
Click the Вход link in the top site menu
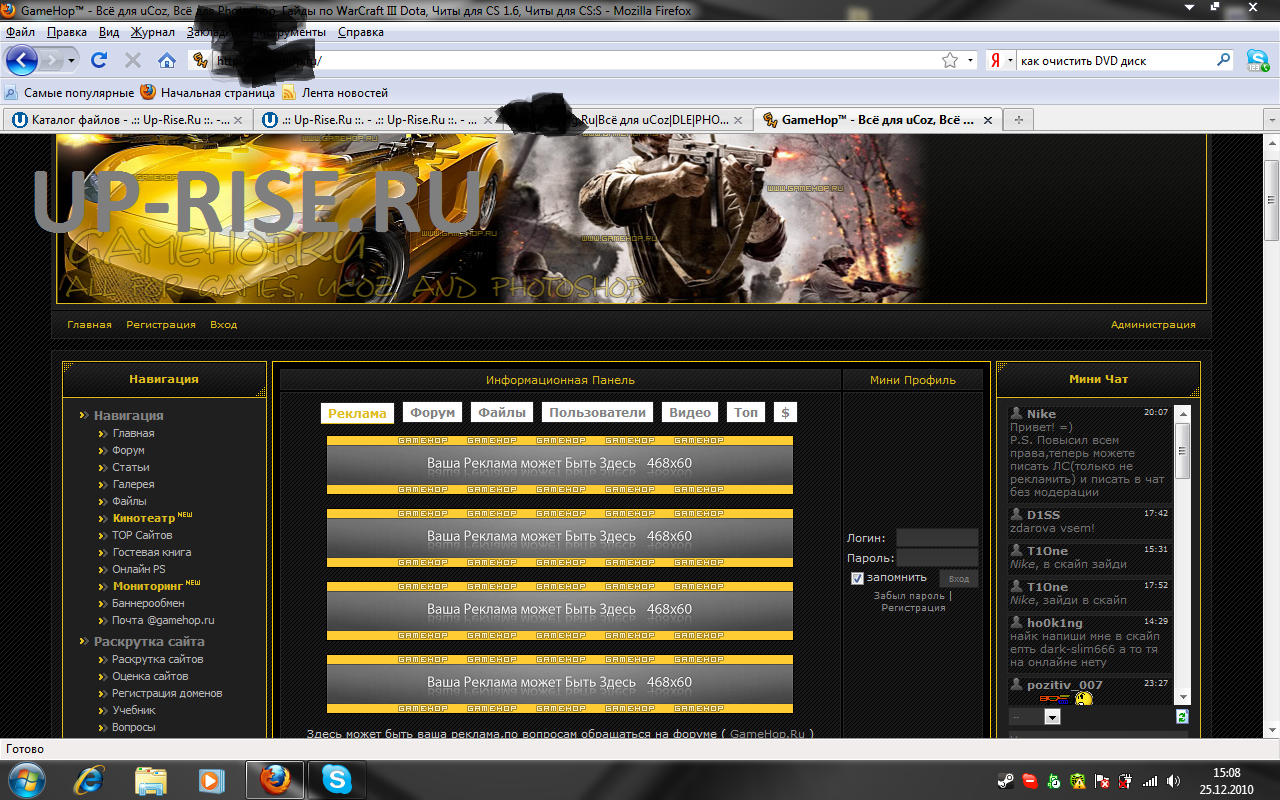(224, 325)
